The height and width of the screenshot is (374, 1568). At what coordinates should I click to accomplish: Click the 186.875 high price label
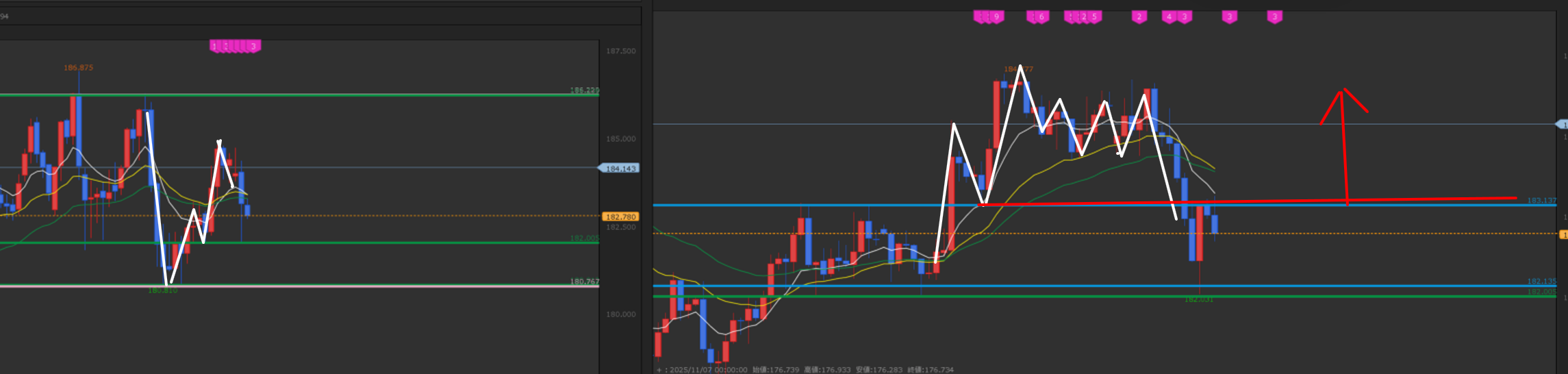click(78, 68)
